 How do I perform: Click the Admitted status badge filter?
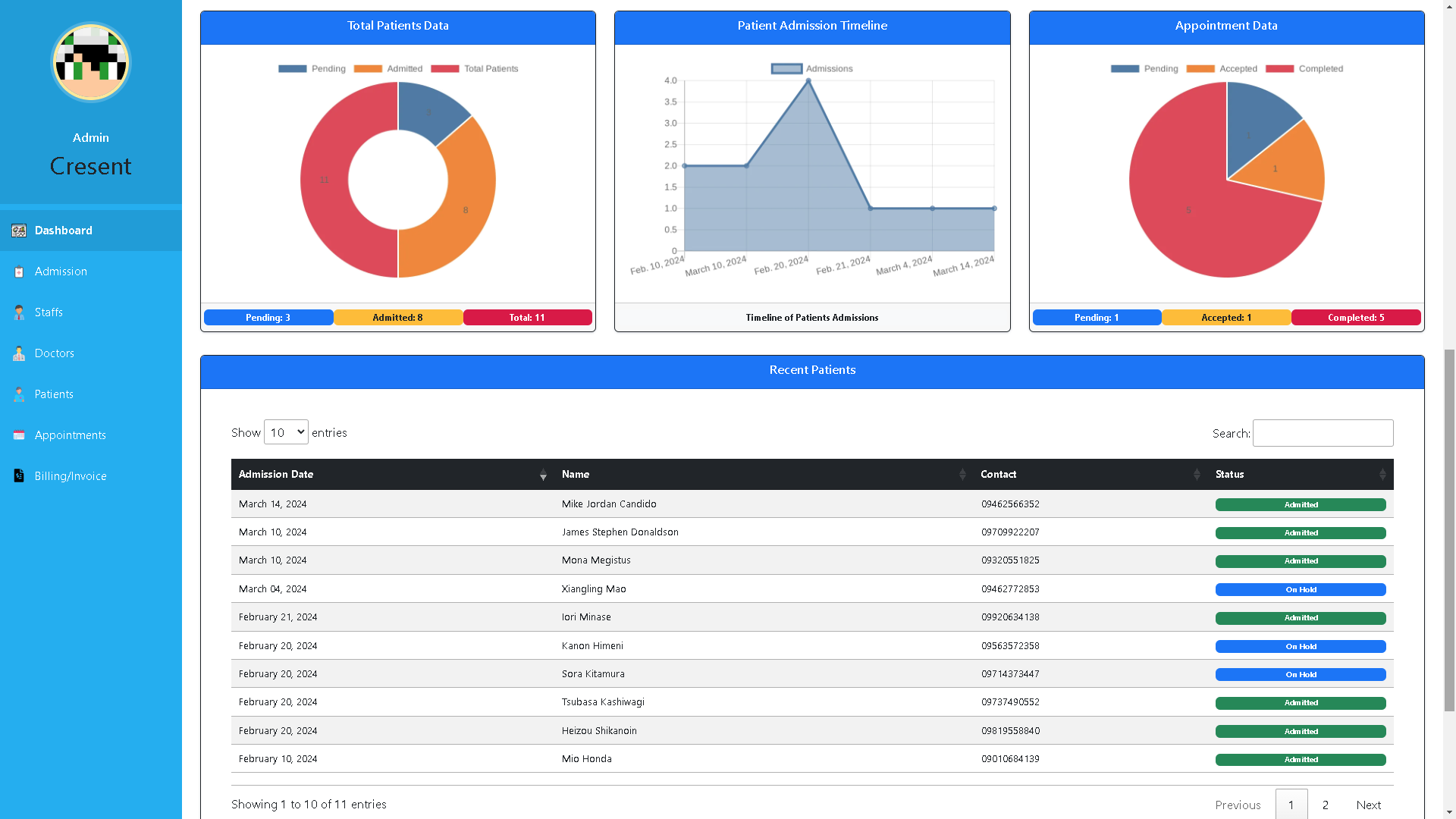(398, 317)
